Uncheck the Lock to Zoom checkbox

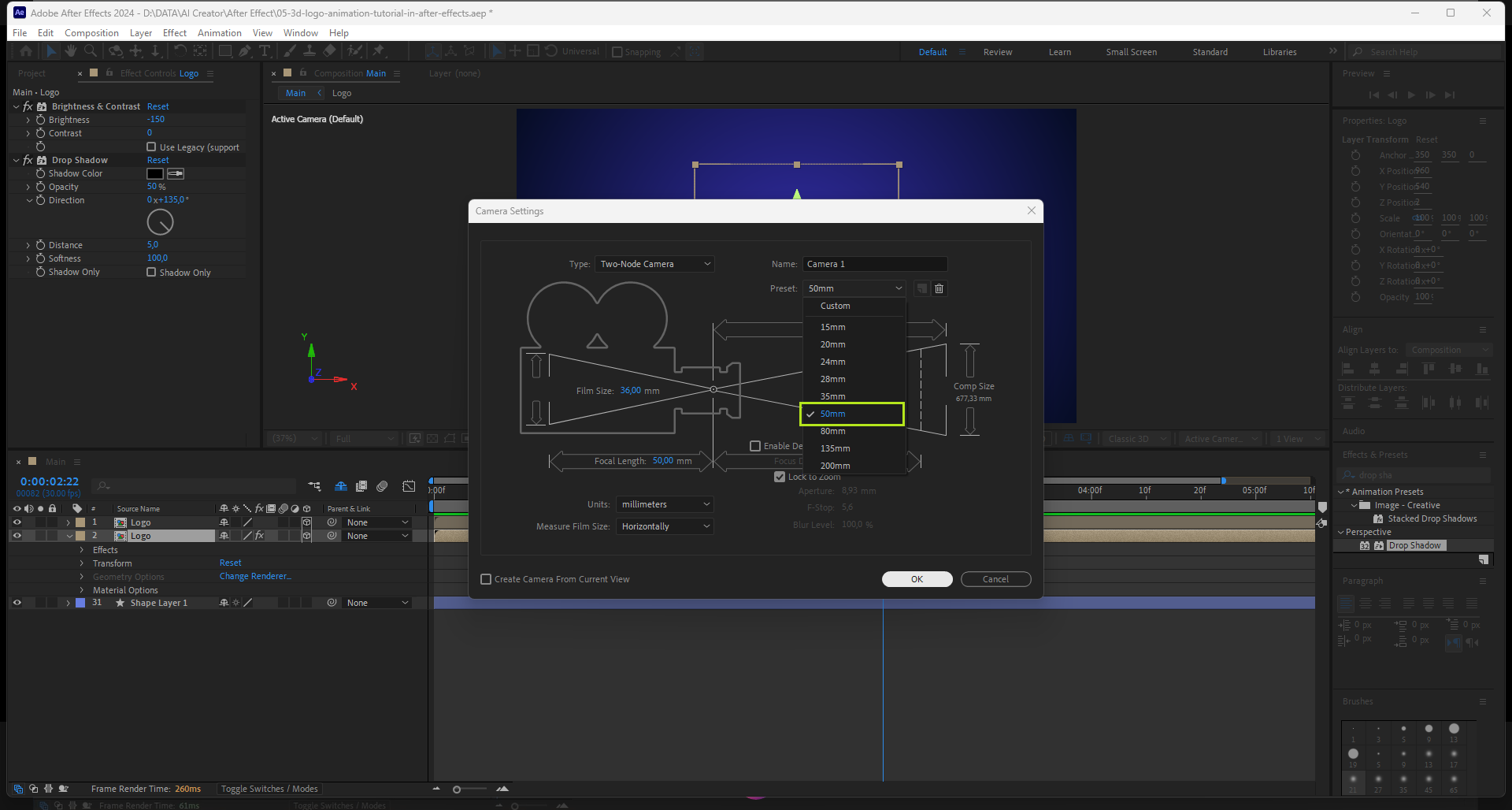780,477
